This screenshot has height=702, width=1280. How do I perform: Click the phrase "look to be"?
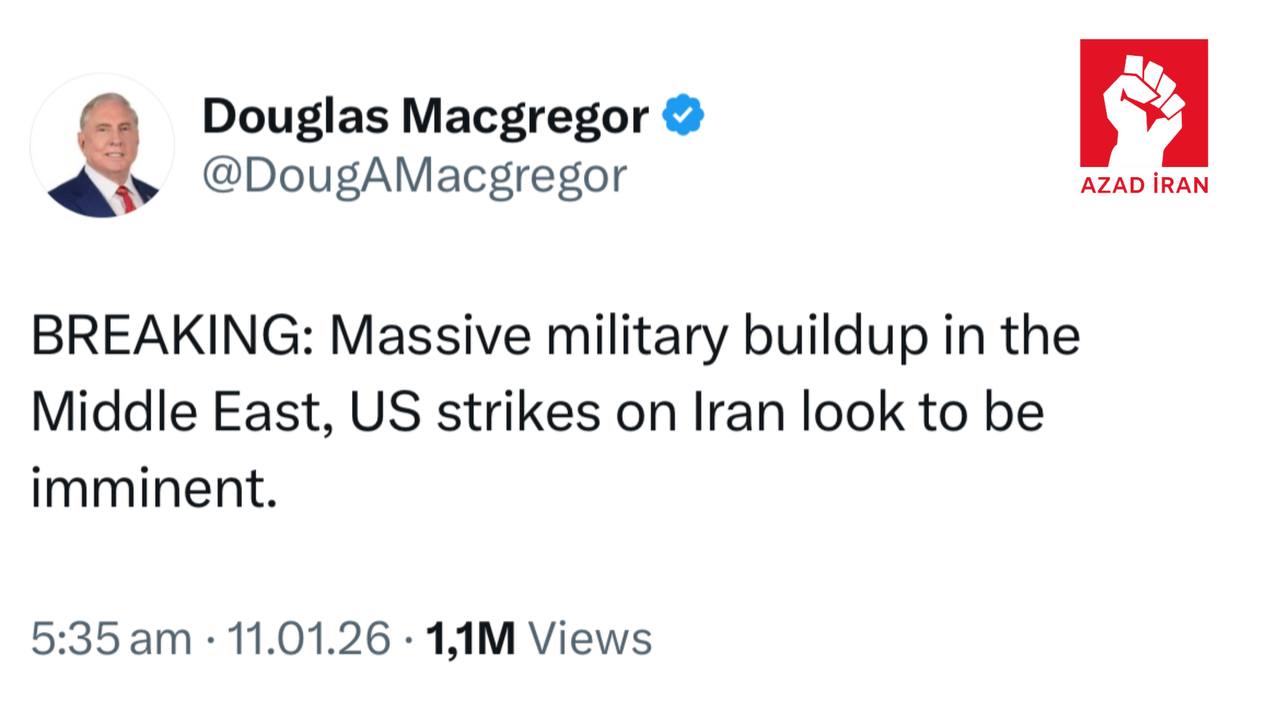point(922,413)
